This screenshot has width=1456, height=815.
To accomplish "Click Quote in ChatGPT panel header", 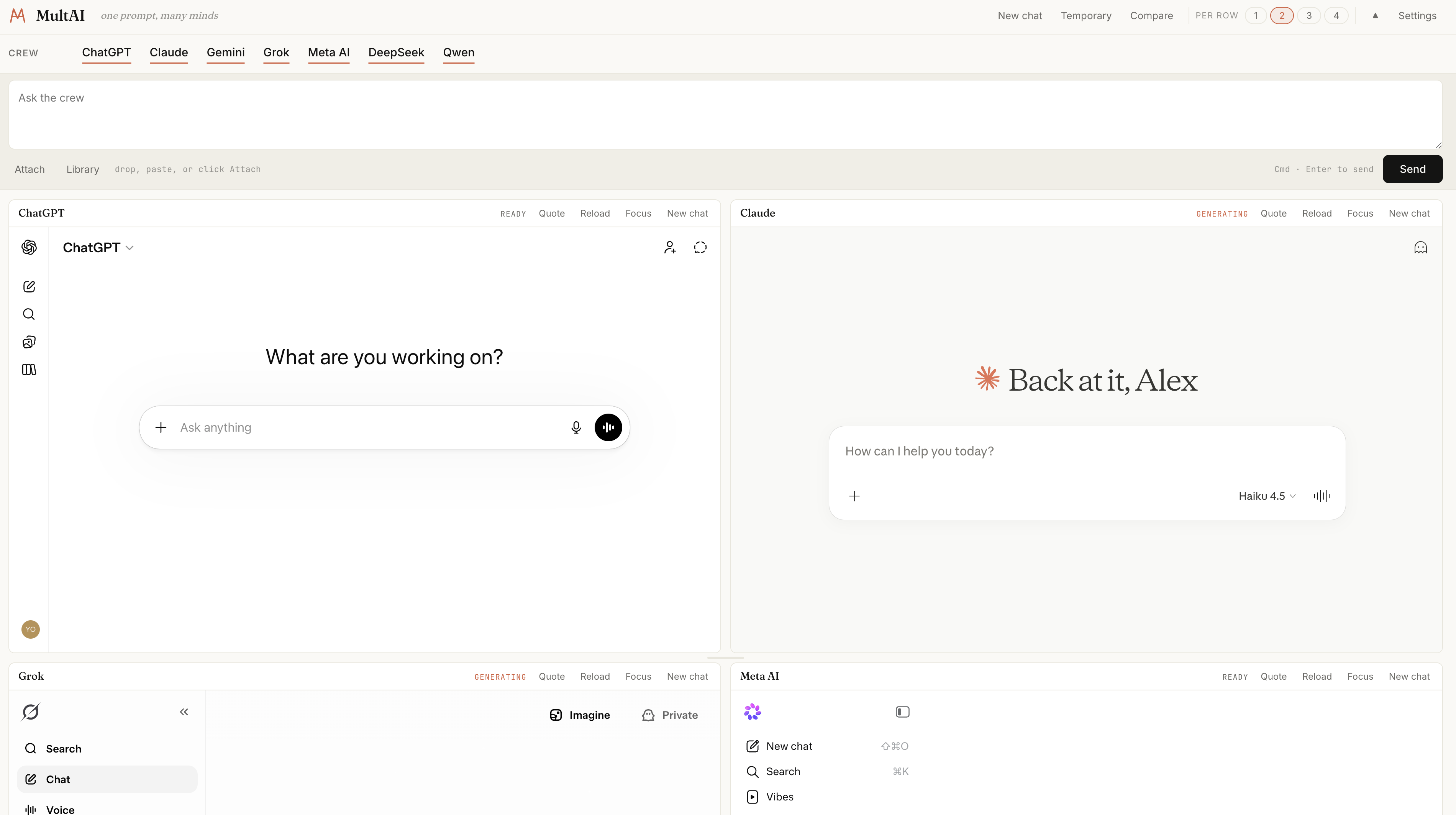I will [552, 213].
